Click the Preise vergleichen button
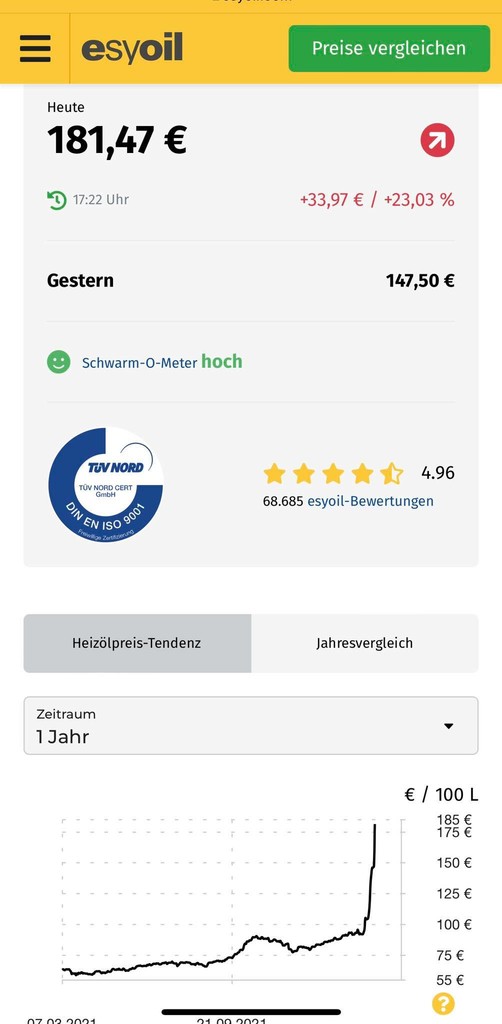 click(x=389, y=48)
